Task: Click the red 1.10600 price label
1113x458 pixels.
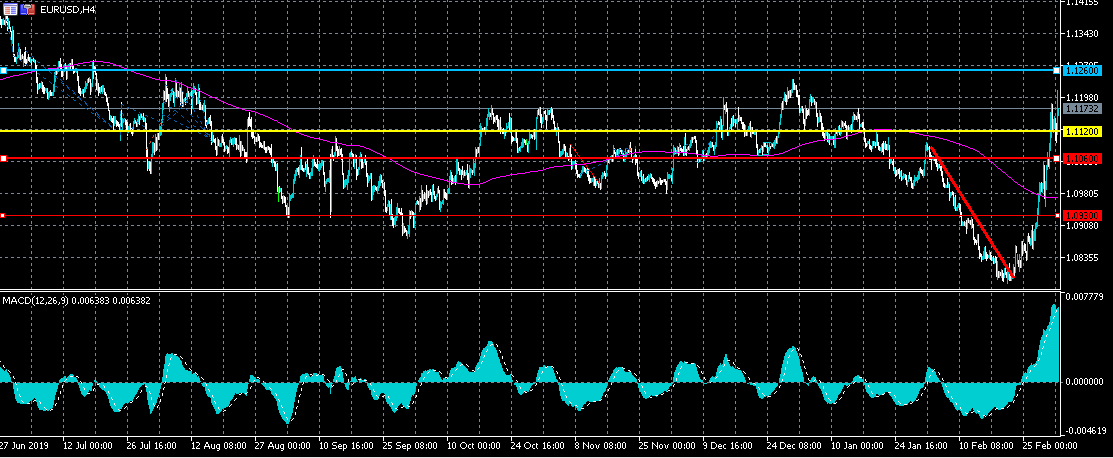Action: [1083, 159]
